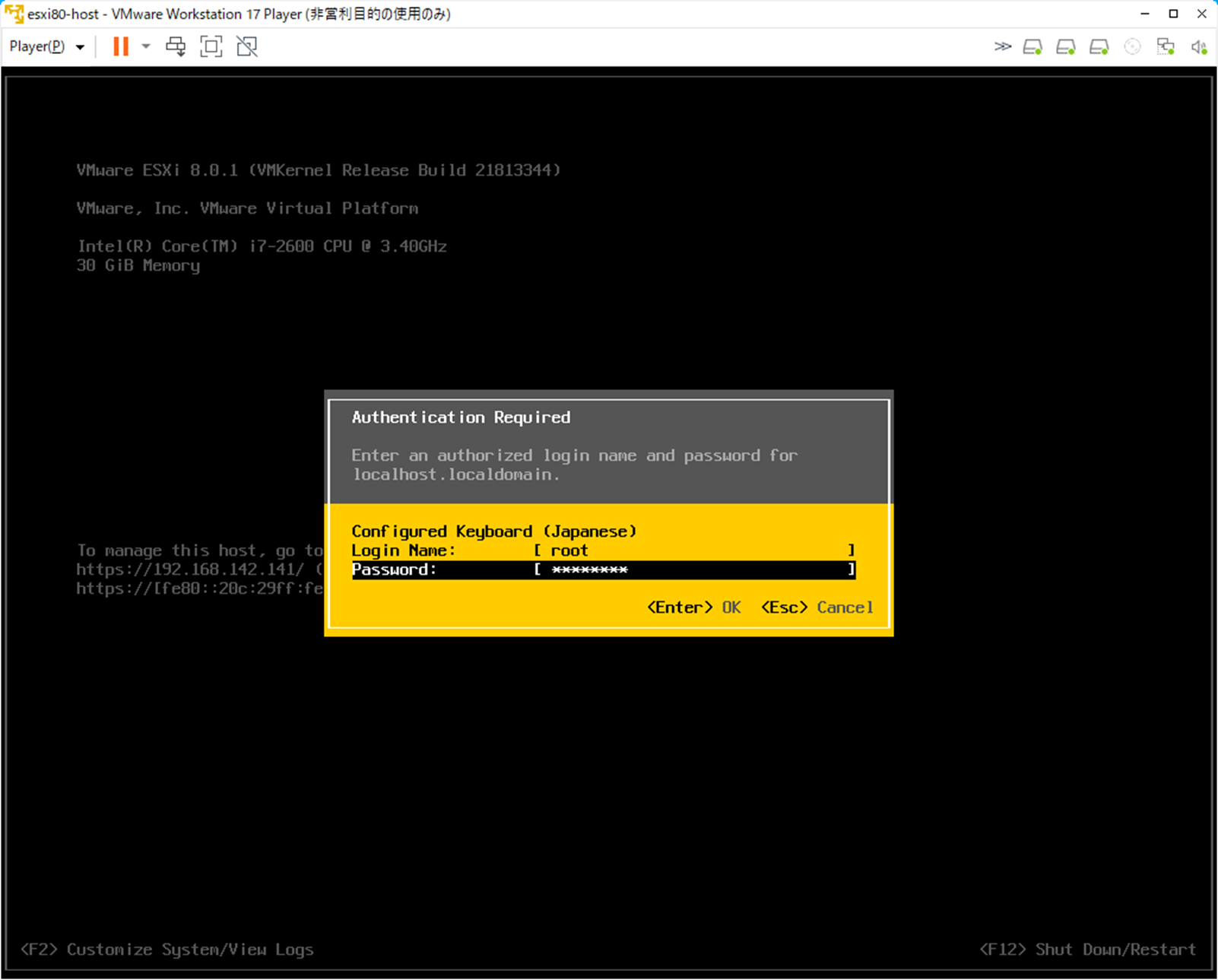Image resolution: width=1218 pixels, height=980 pixels.
Task: Click the 'VMware, Inc. VMware Virtual Platform' line
Action: (247, 208)
